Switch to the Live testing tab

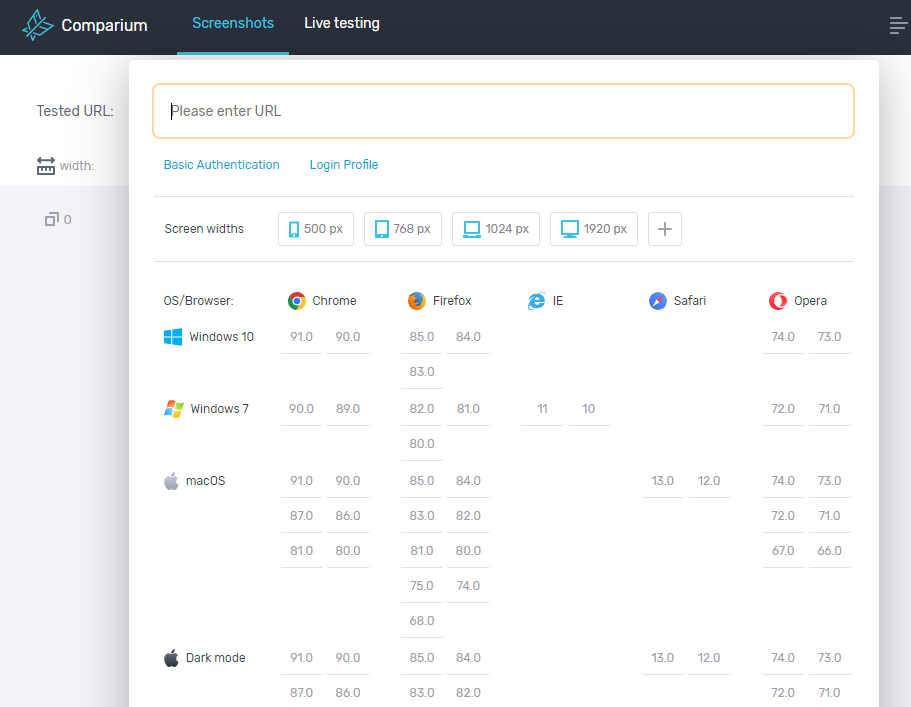click(342, 23)
